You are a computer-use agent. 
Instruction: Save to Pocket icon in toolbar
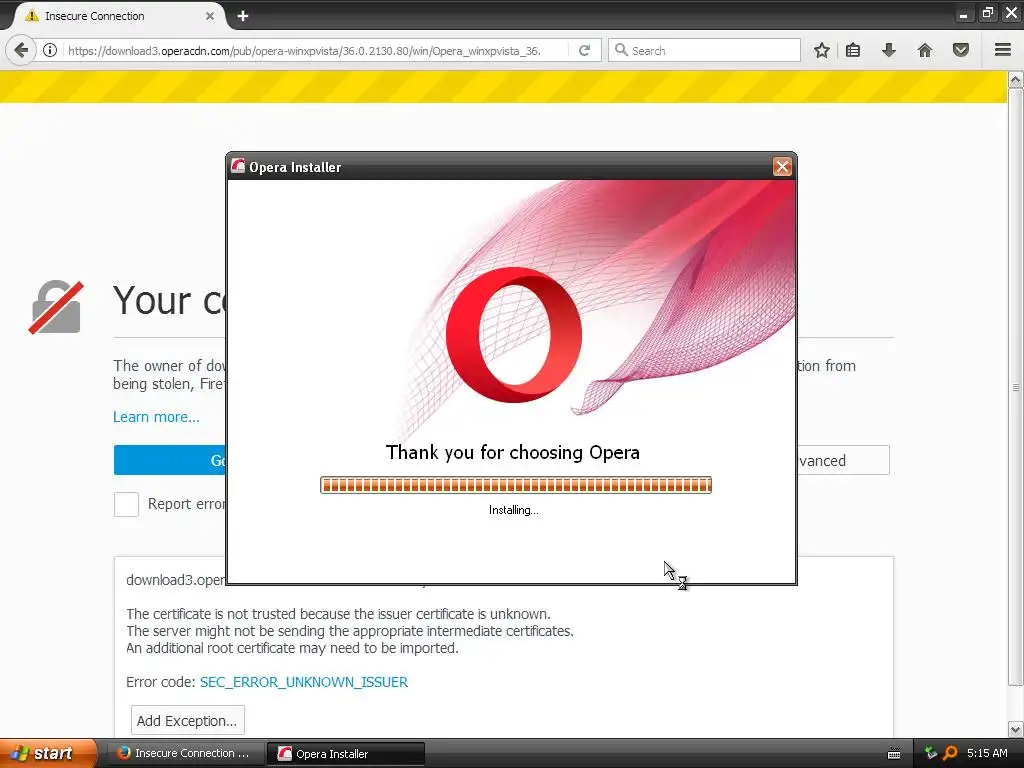pyautogui.click(x=961, y=50)
